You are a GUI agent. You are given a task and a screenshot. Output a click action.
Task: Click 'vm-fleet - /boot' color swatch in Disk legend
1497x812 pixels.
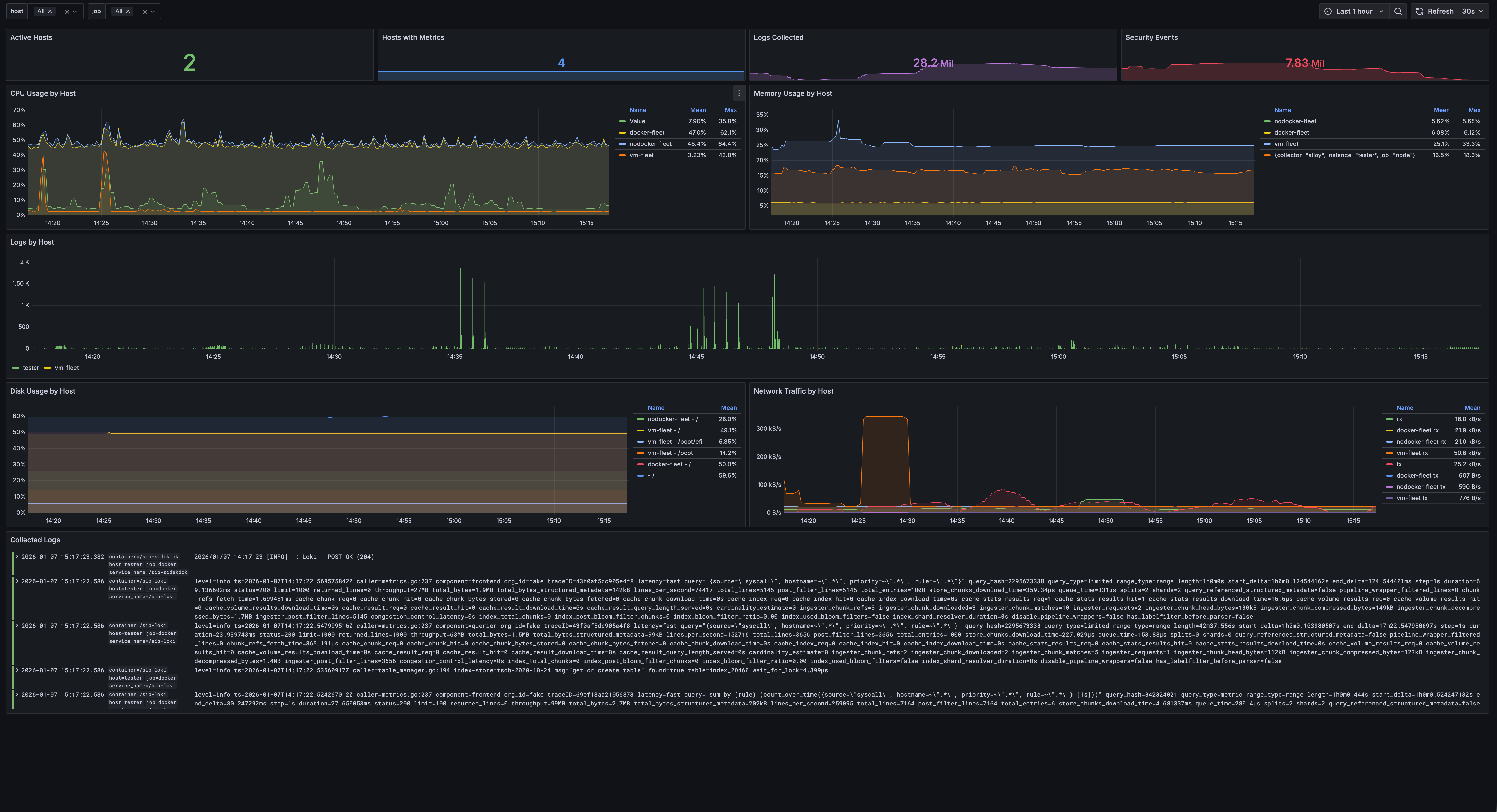point(640,453)
